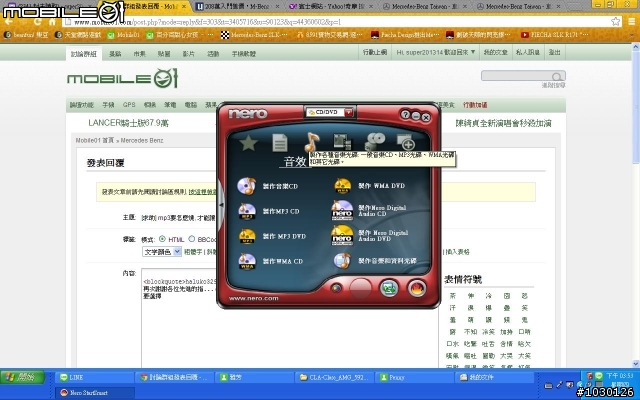Expand the Nero side panel arrow
Screen dimensions: 640x400
pos(221,205)
